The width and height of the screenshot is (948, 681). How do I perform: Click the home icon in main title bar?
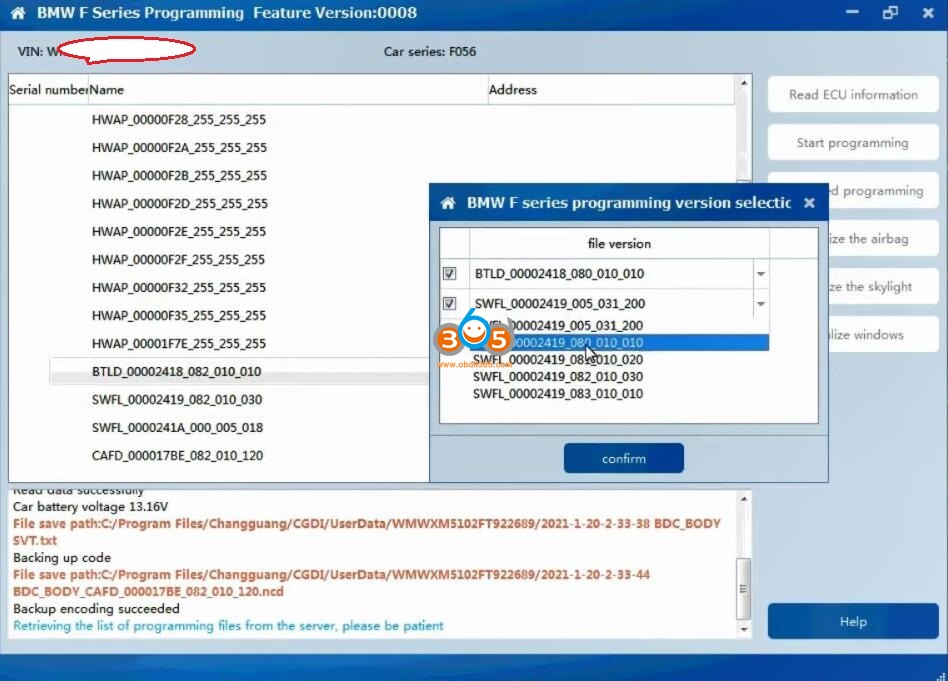coord(18,13)
